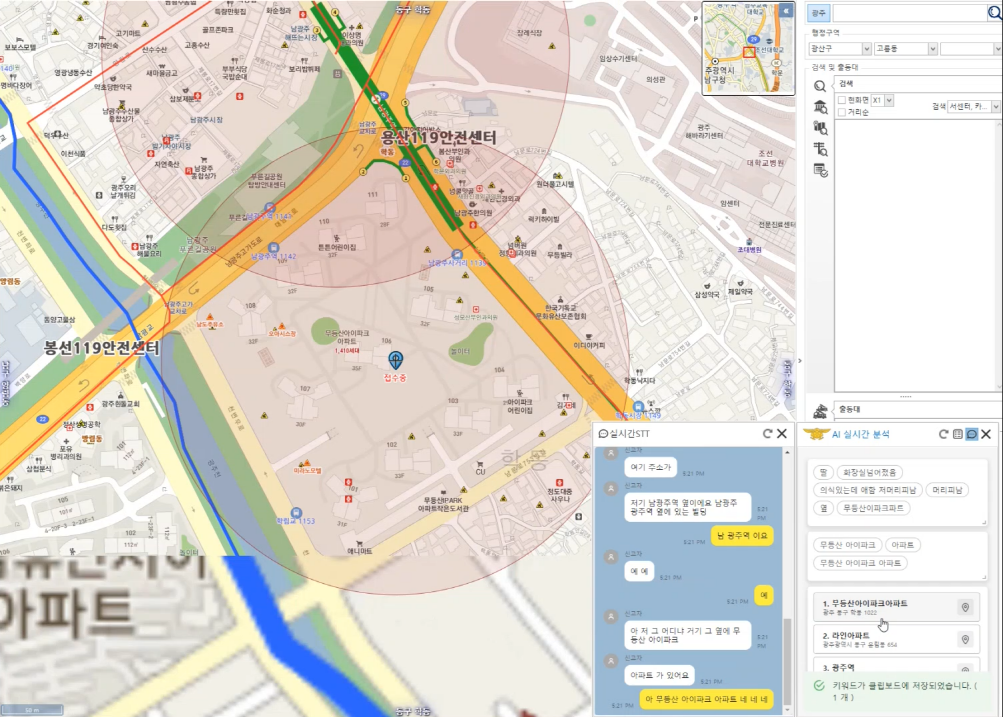Open the map area search tool icon

(820, 128)
